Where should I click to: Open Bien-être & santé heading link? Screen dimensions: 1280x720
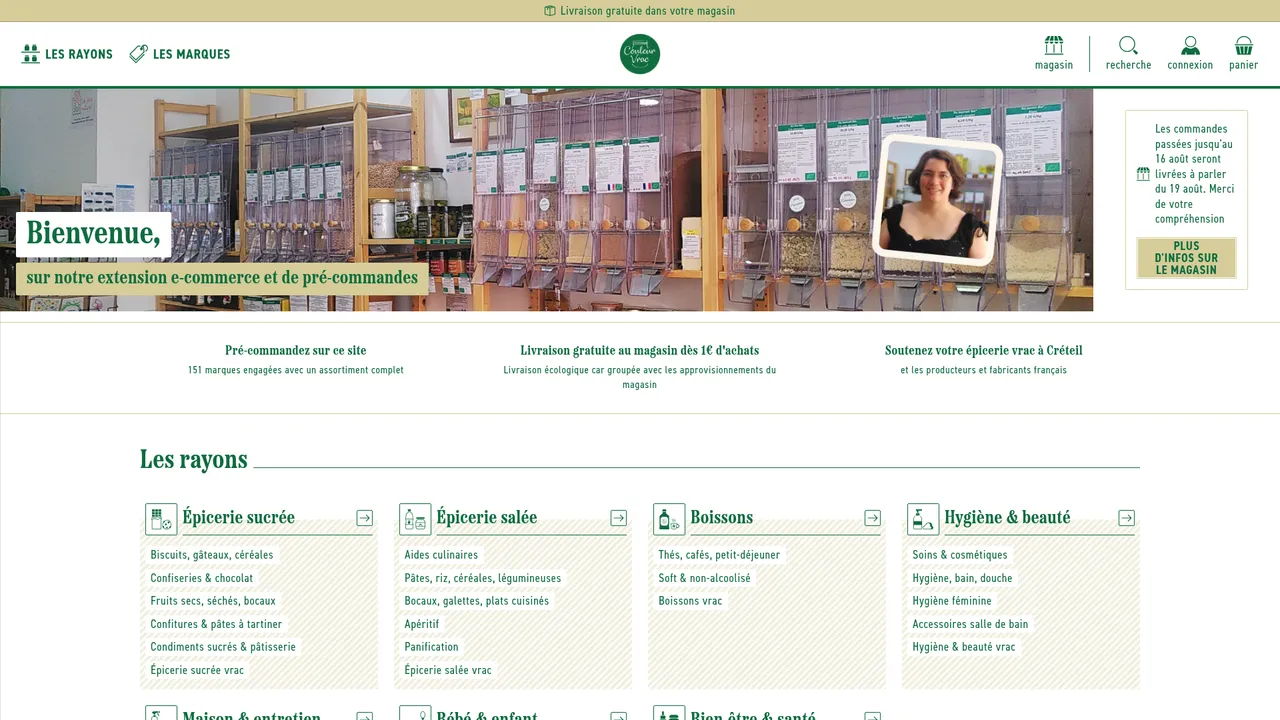[x=753, y=714]
